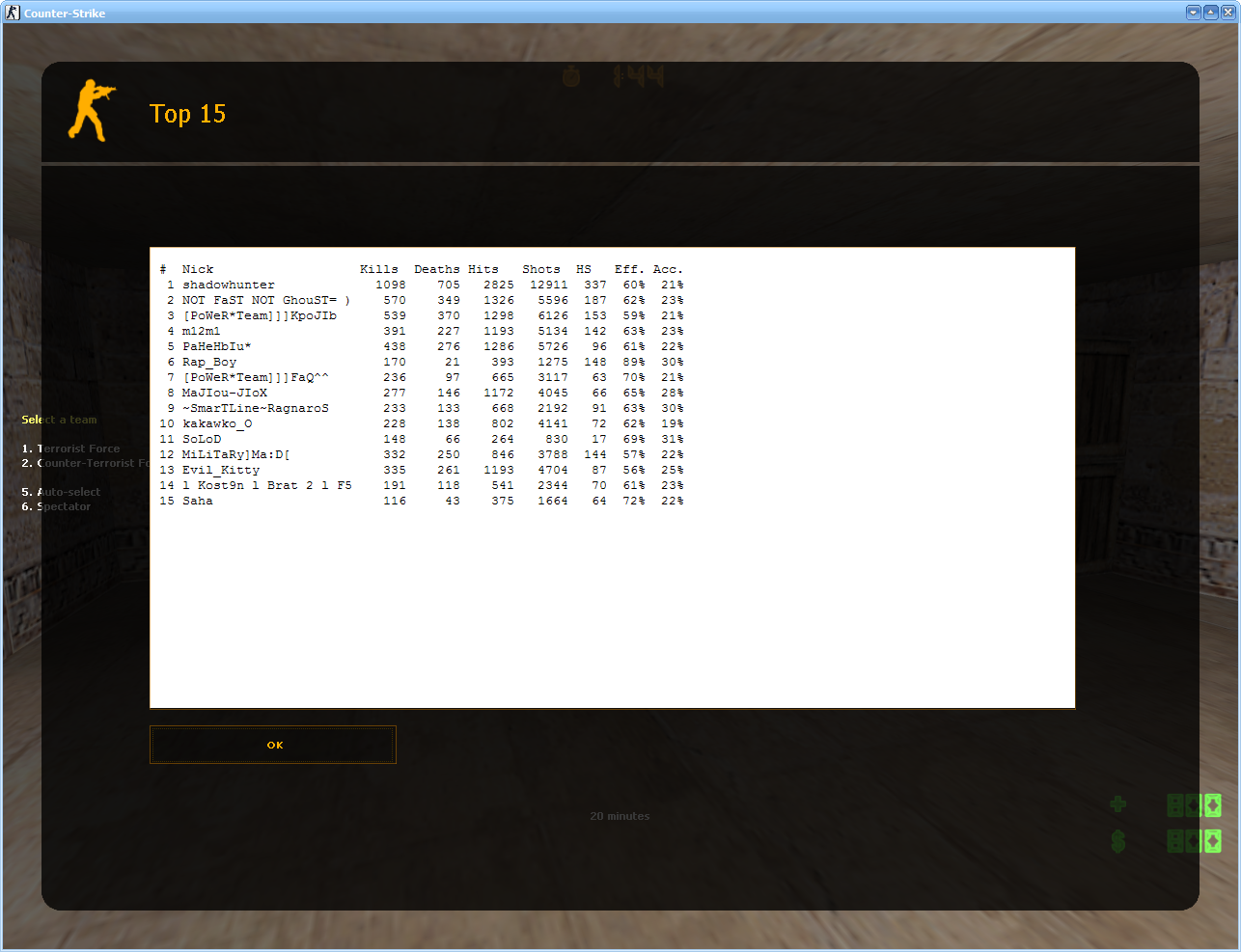Click shadowhunter's kills value '1098'
Viewport: 1241px width, 952px height.
click(x=391, y=285)
